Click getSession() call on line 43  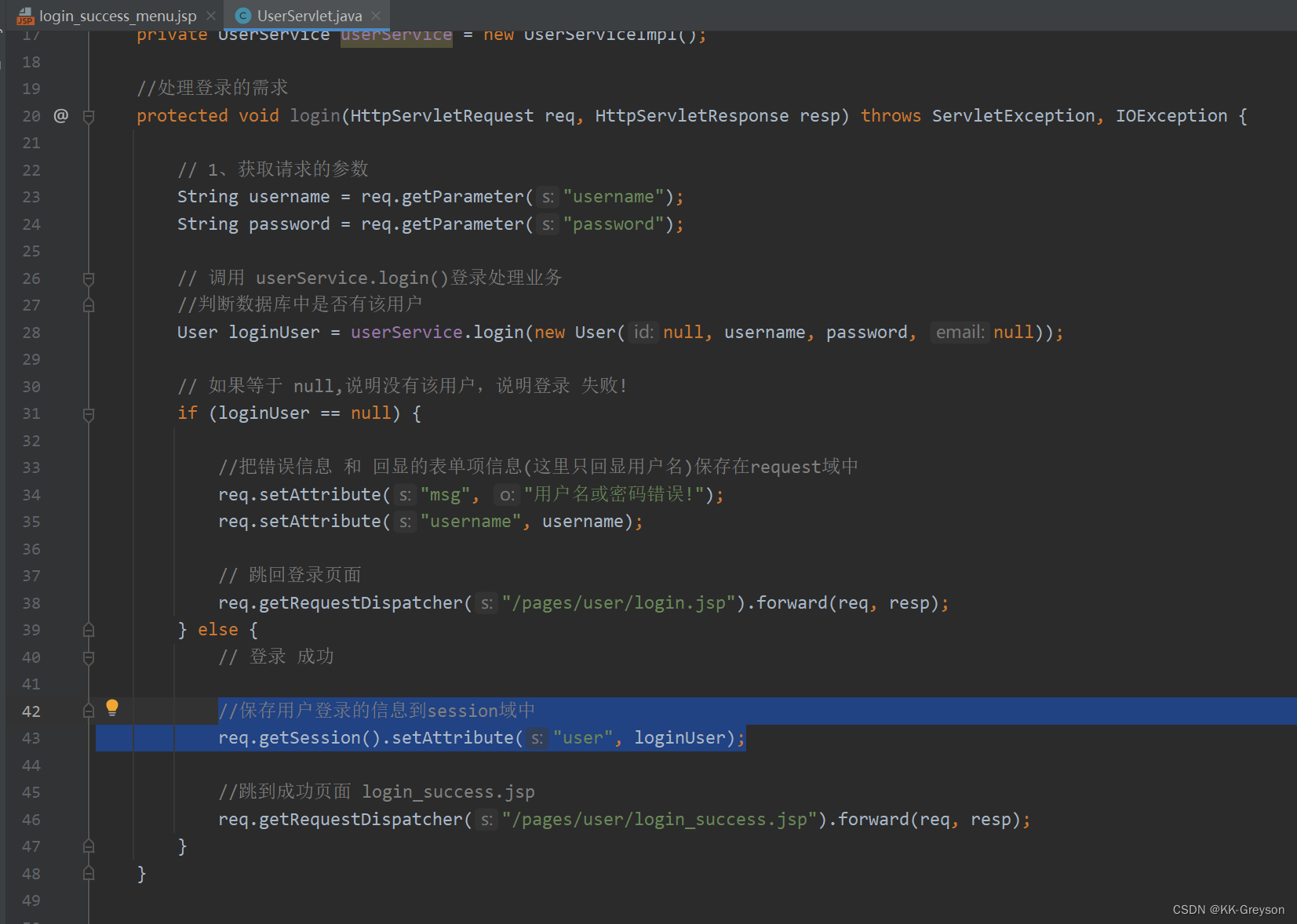(320, 738)
